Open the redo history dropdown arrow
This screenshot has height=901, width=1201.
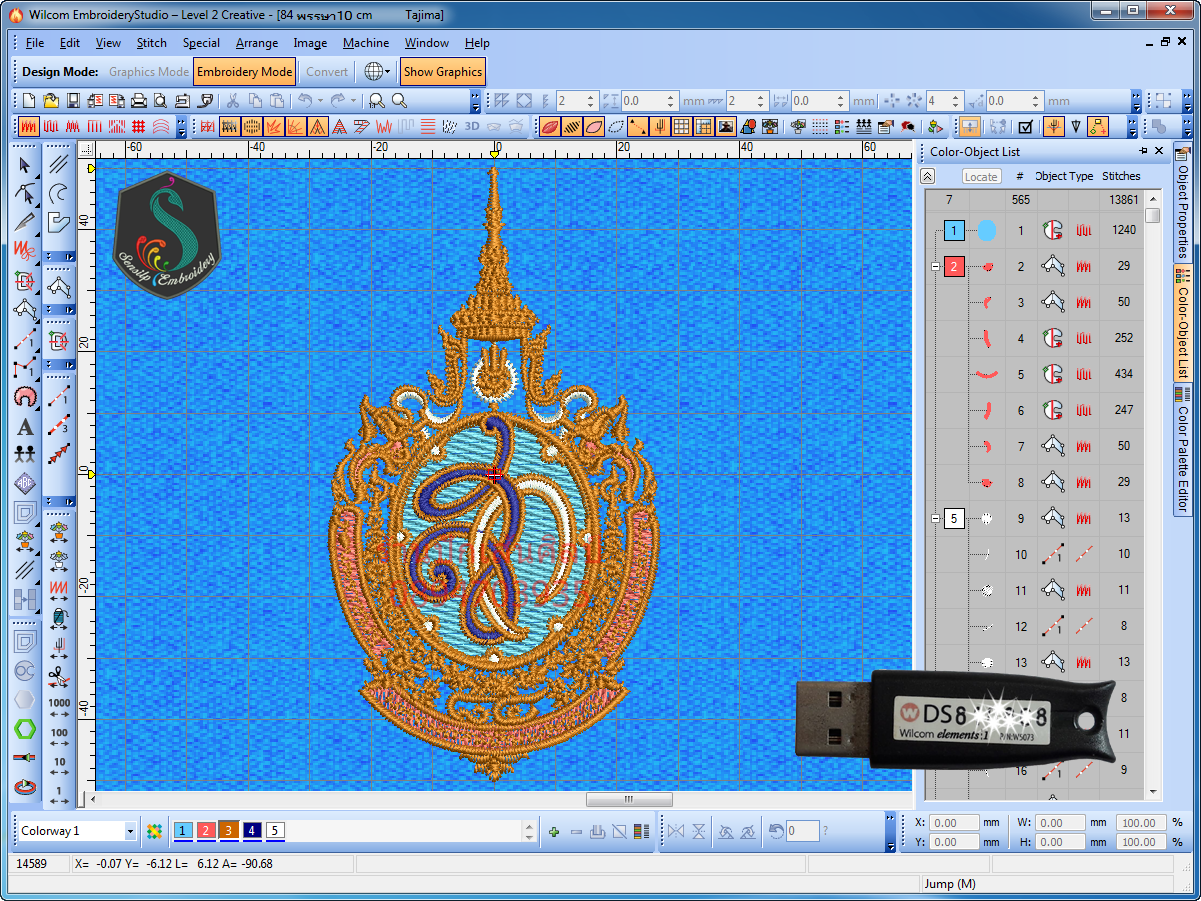pyautogui.click(x=353, y=101)
